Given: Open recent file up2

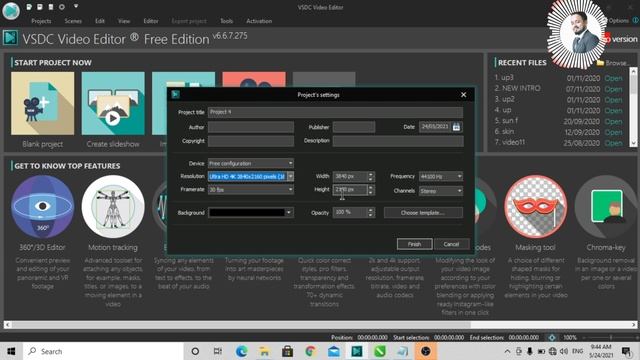Looking at the screenshot, I should click(613, 100).
